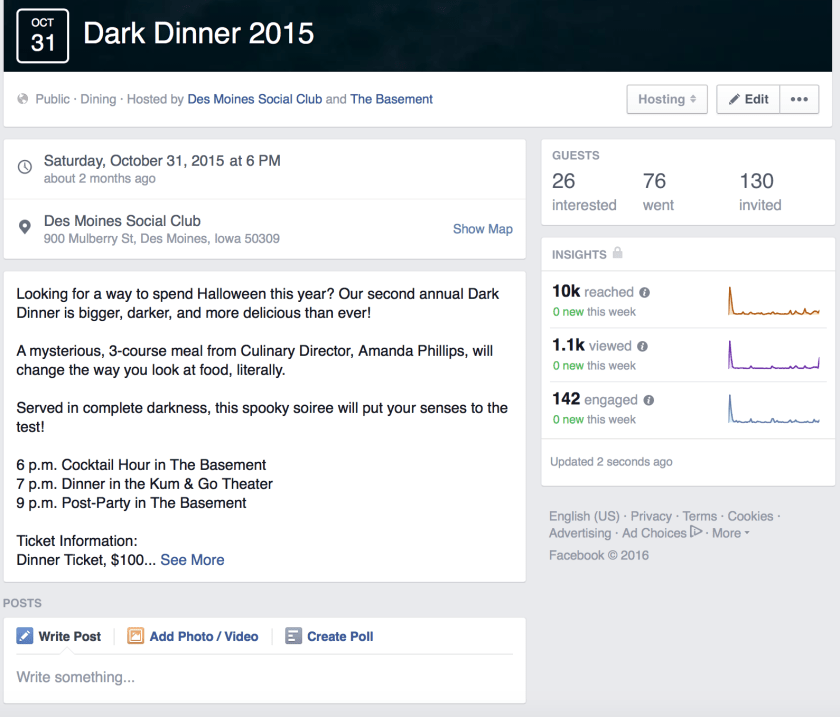Viewport: 840px width, 717px height.
Task: Select the Create Poll tab
Action: click(330, 636)
